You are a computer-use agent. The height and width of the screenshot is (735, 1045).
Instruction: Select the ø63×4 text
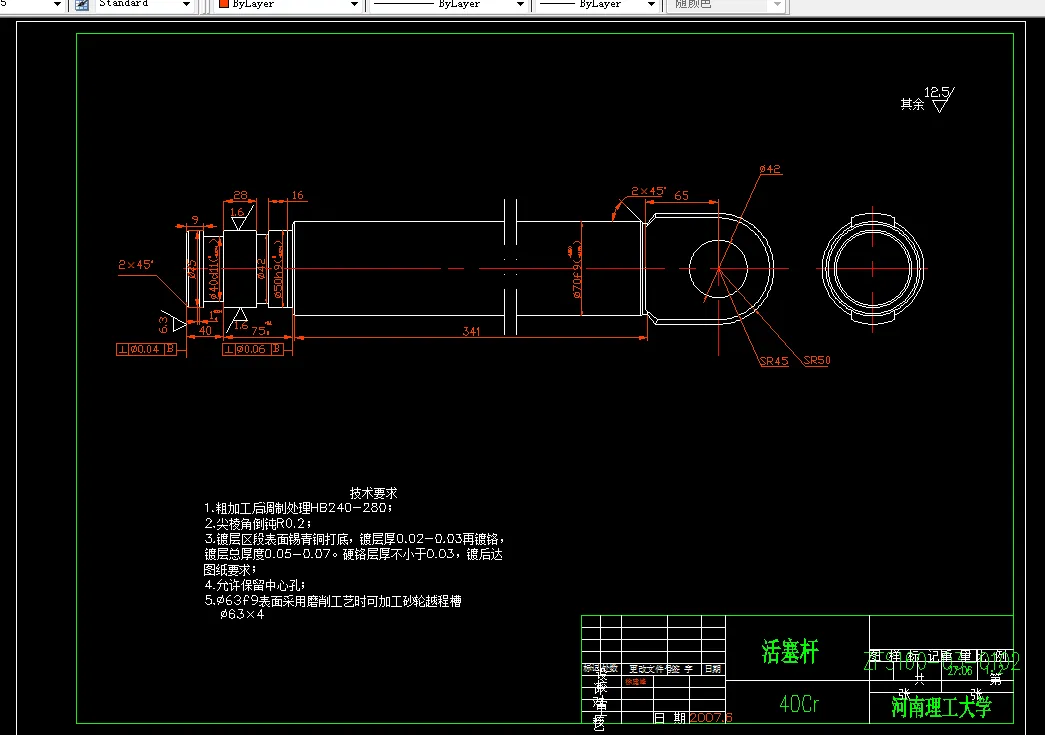pyautogui.click(x=242, y=614)
